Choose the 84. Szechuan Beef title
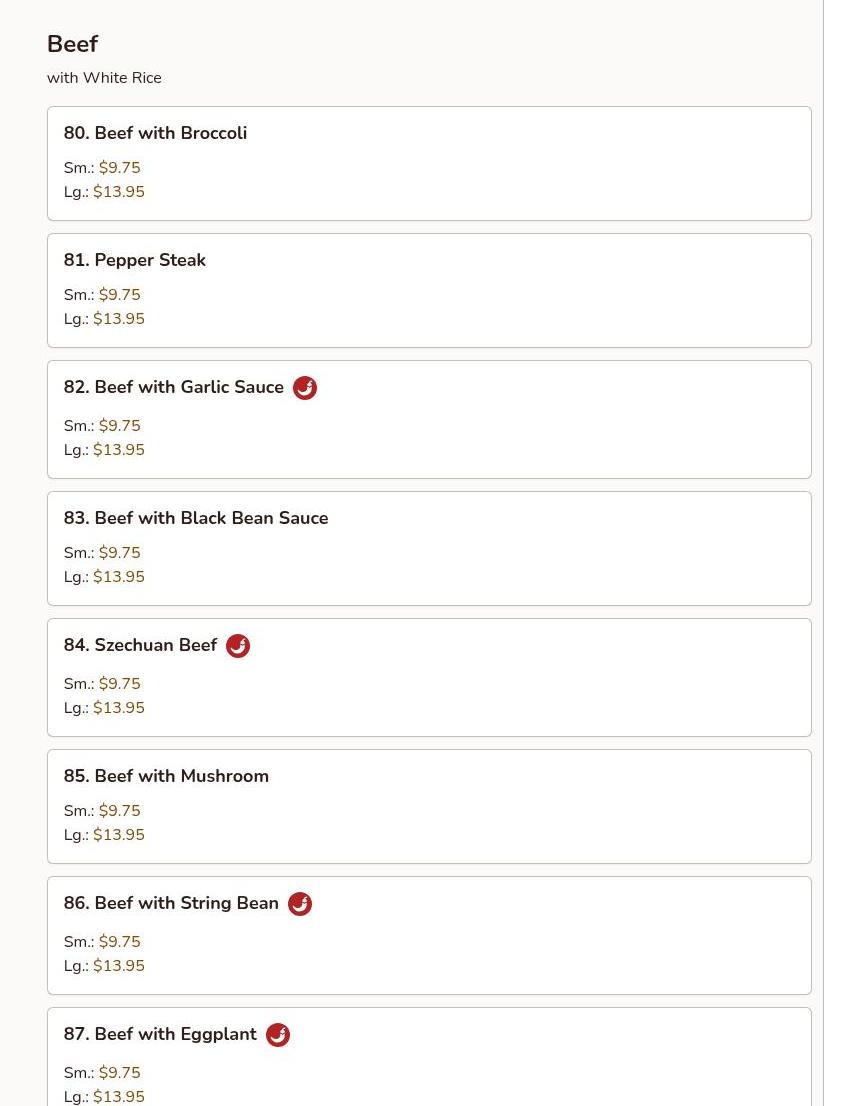The width and height of the screenshot is (844, 1106). 140,645
